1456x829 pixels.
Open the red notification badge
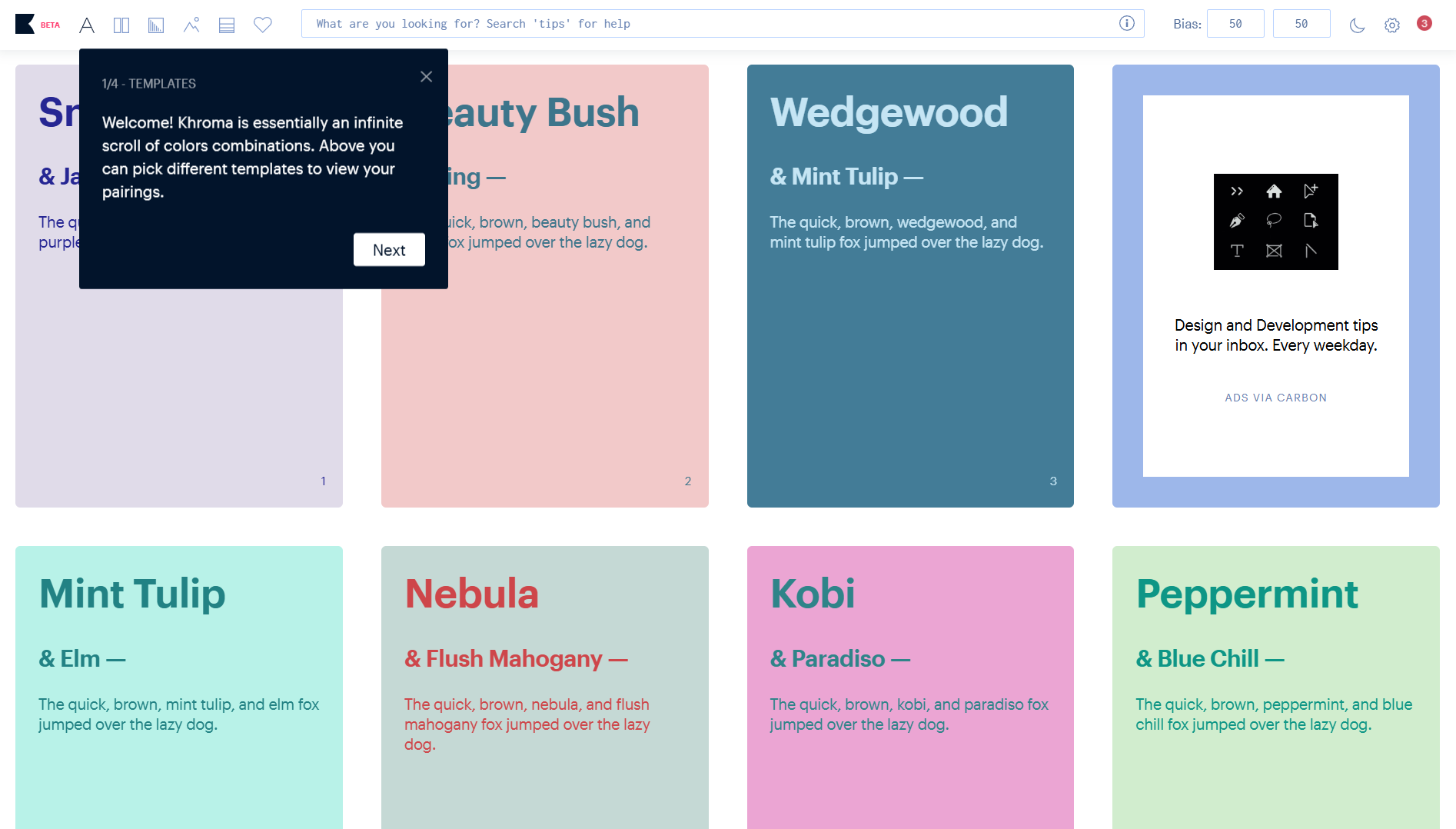(x=1424, y=23)
